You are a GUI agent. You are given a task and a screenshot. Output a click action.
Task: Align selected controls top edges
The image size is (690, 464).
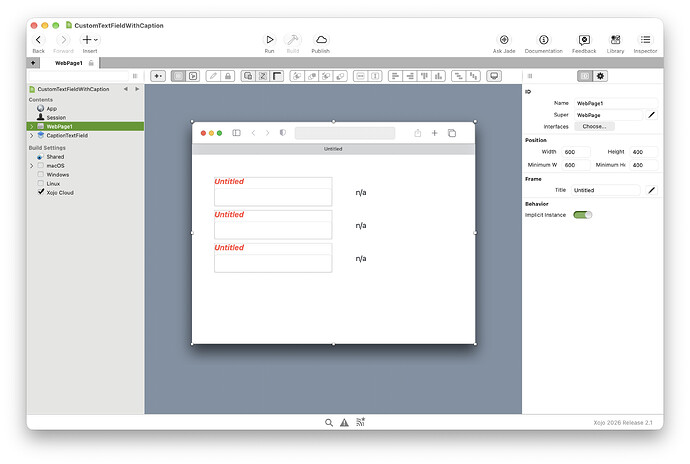424,76
